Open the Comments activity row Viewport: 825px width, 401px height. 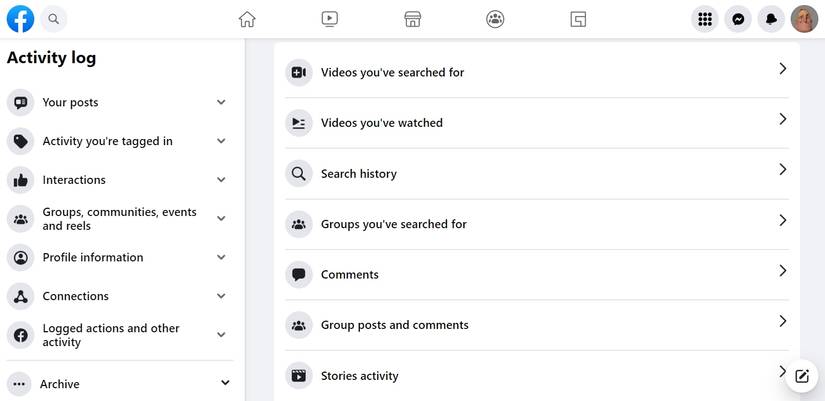[x=537, y=274]
